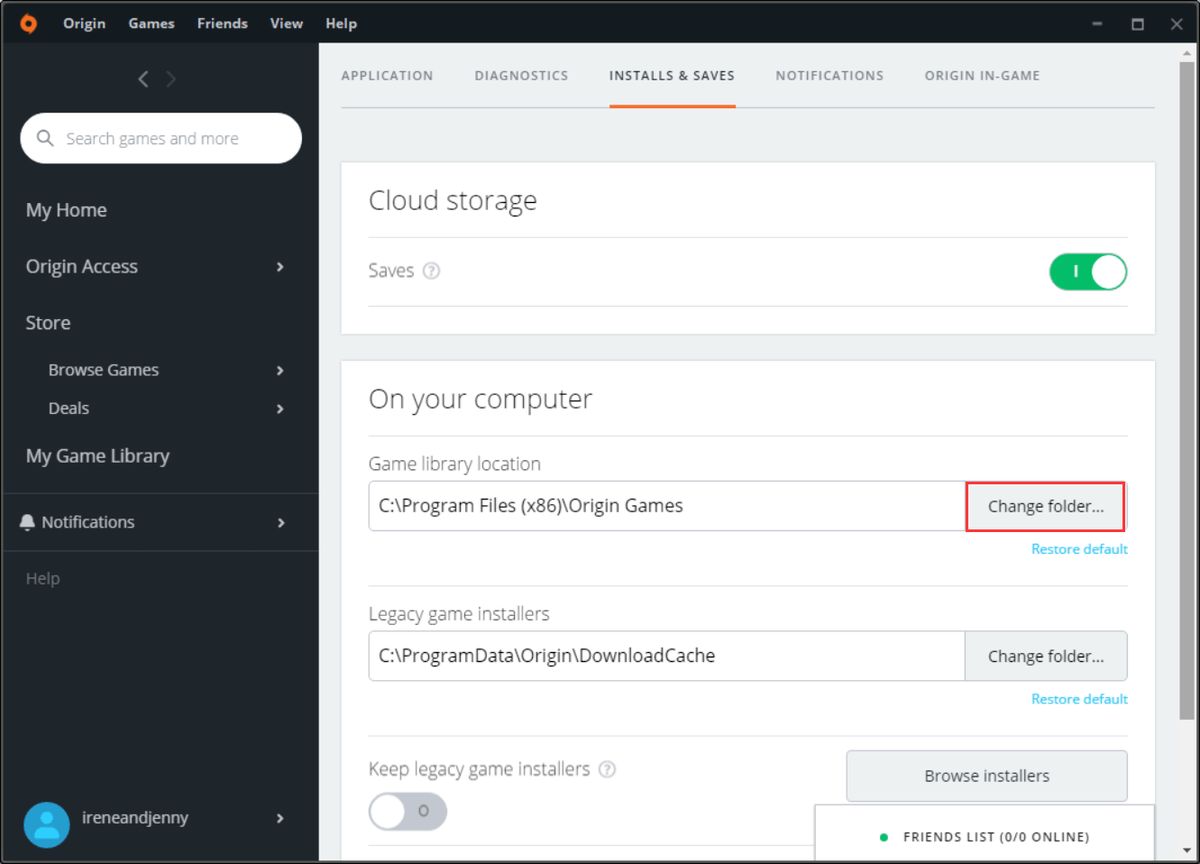Expand the Origin Access submenu

pos(280,267)
